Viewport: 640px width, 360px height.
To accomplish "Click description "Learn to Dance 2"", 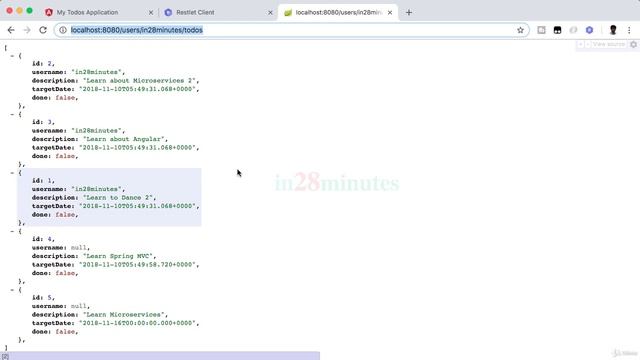I will point(118,198).
